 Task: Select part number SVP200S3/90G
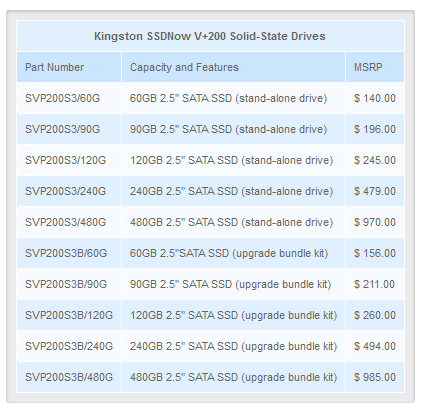[x=62, y=129]
